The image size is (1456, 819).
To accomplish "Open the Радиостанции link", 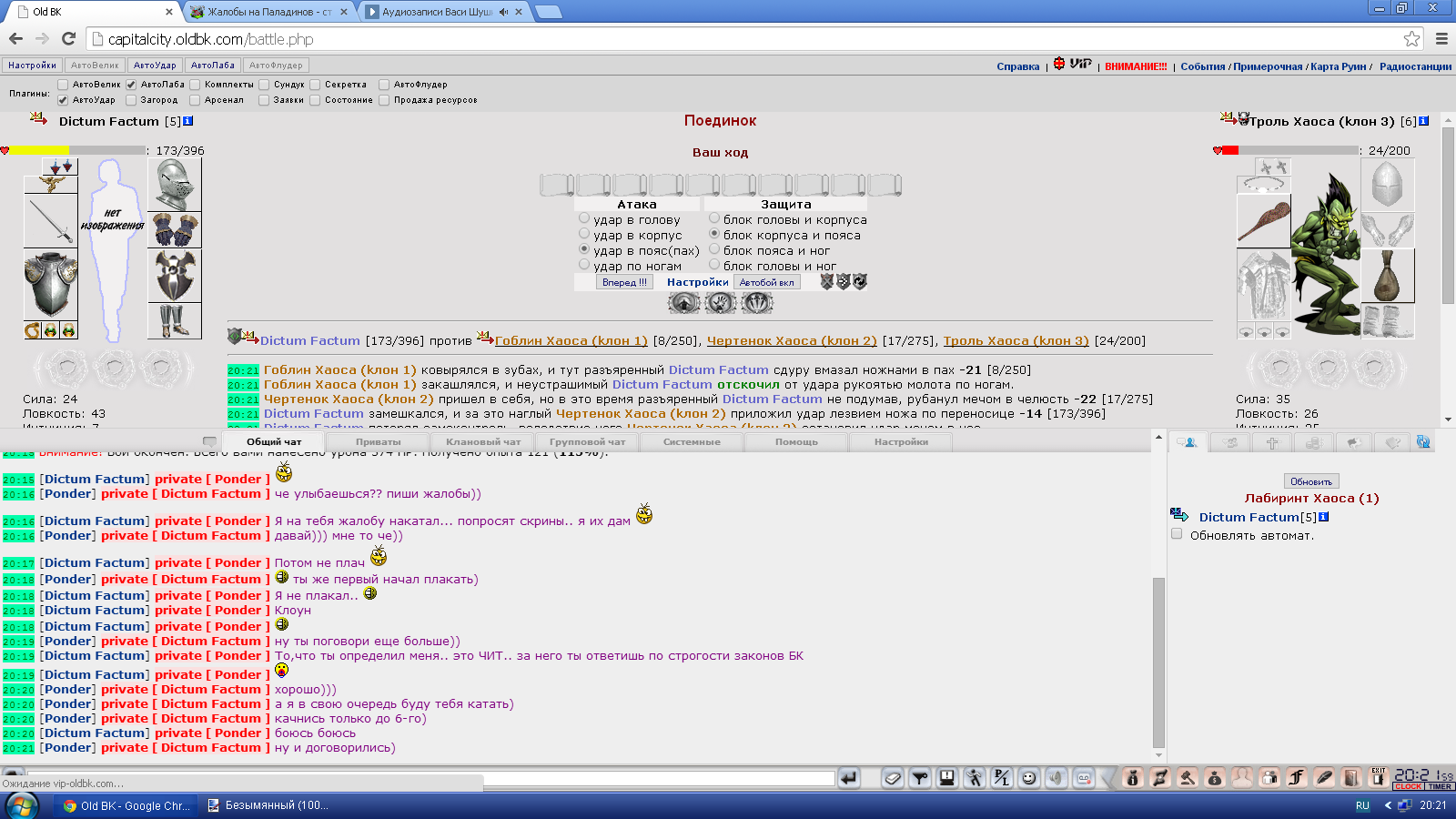I will tap(1415, 66).
